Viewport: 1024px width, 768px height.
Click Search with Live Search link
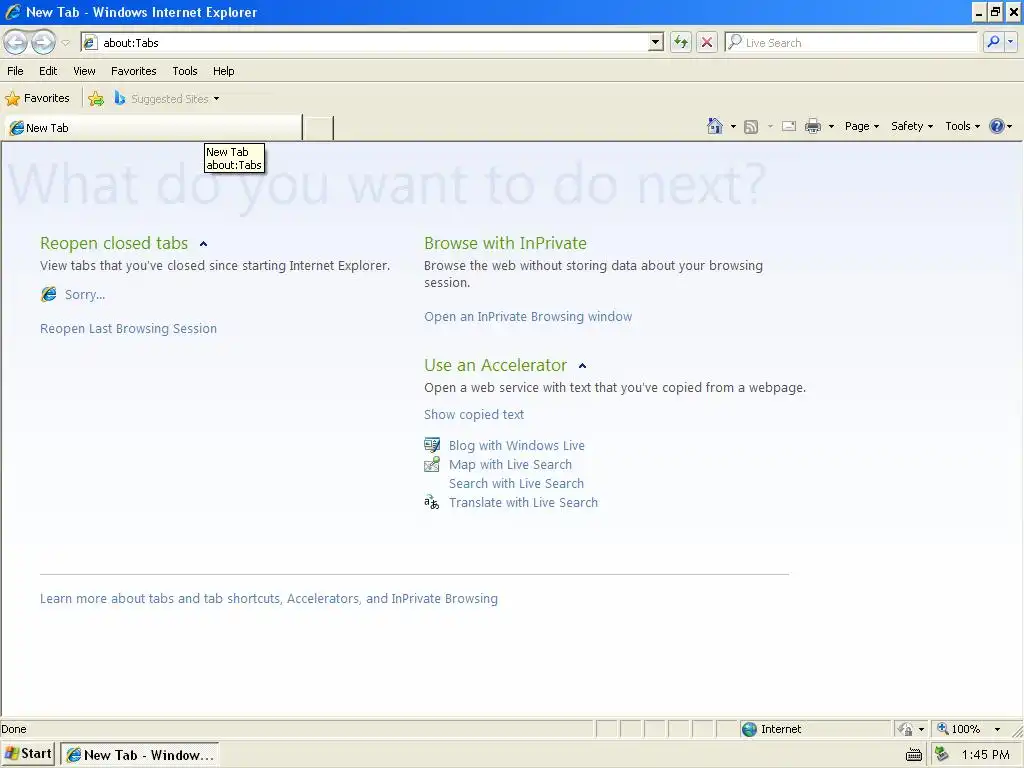click(x=516, y=483)
